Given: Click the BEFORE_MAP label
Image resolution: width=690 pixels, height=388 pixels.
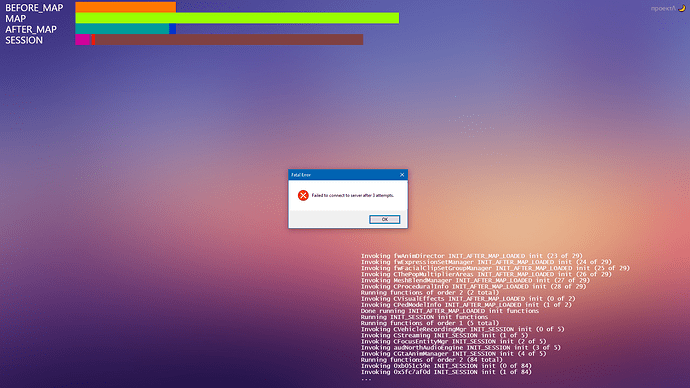Looking at the screenshot, I should coord(34,7).
